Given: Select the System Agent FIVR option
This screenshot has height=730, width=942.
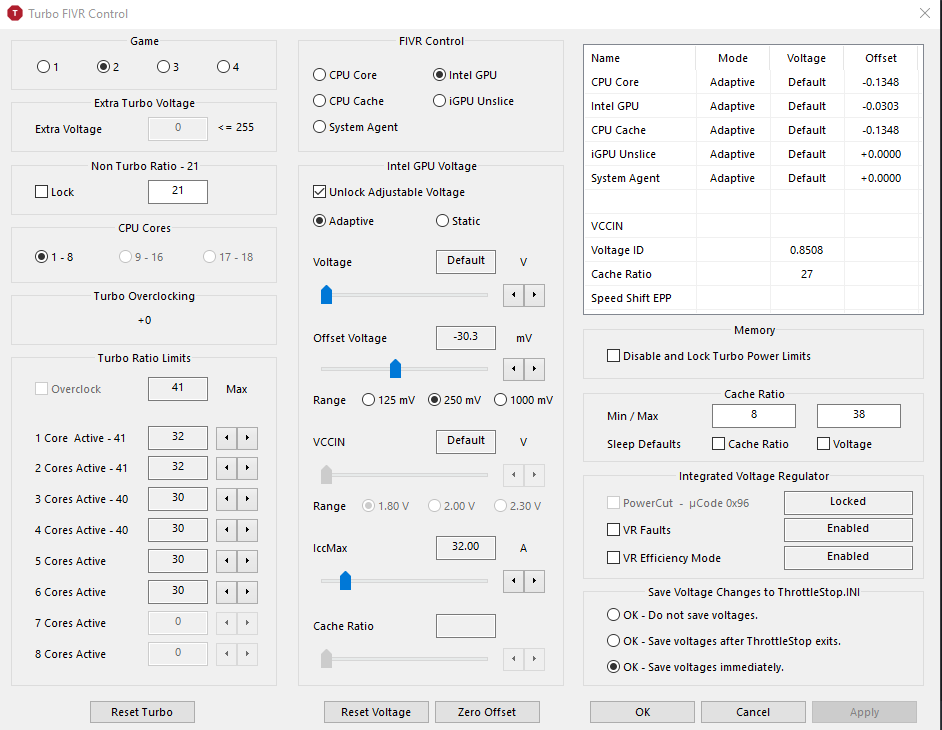Looking at the screenshot, I should pyautogui.click(x=320, y=127).
